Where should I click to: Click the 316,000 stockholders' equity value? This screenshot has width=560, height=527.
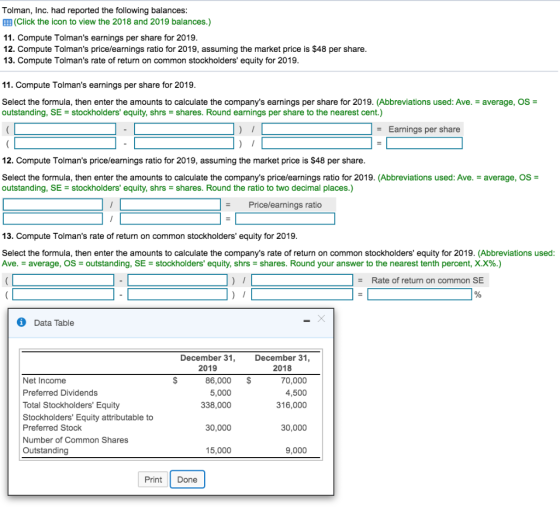click(x=291, y=405)
